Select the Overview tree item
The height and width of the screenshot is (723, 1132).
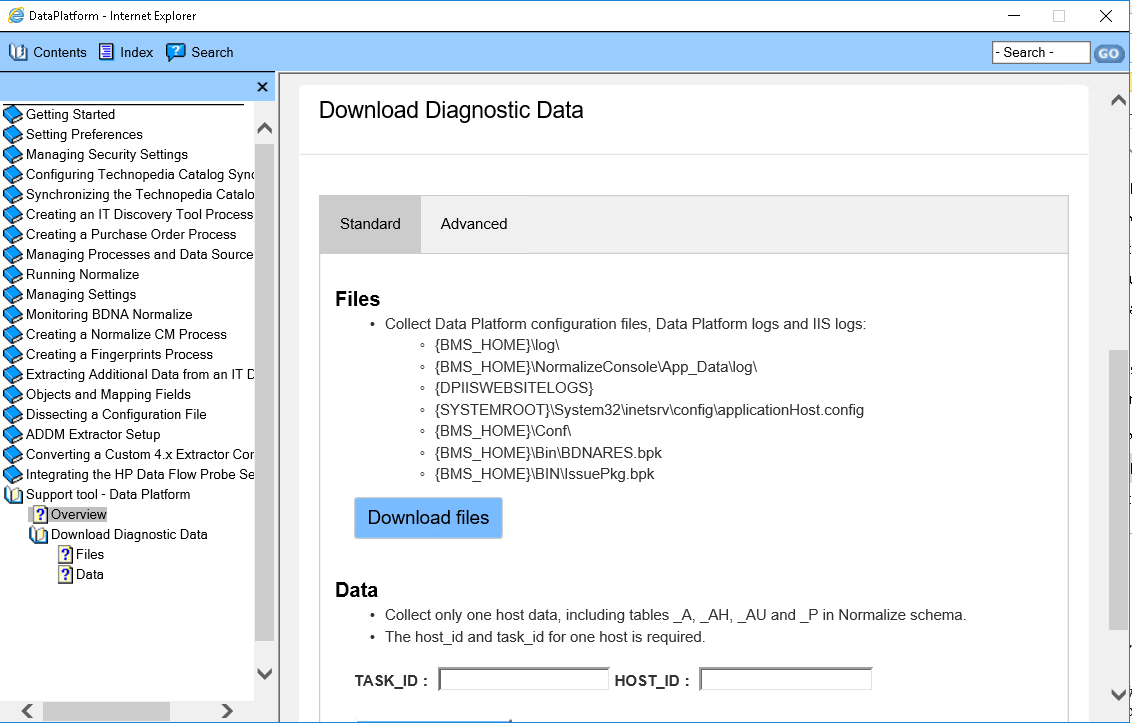79,514
